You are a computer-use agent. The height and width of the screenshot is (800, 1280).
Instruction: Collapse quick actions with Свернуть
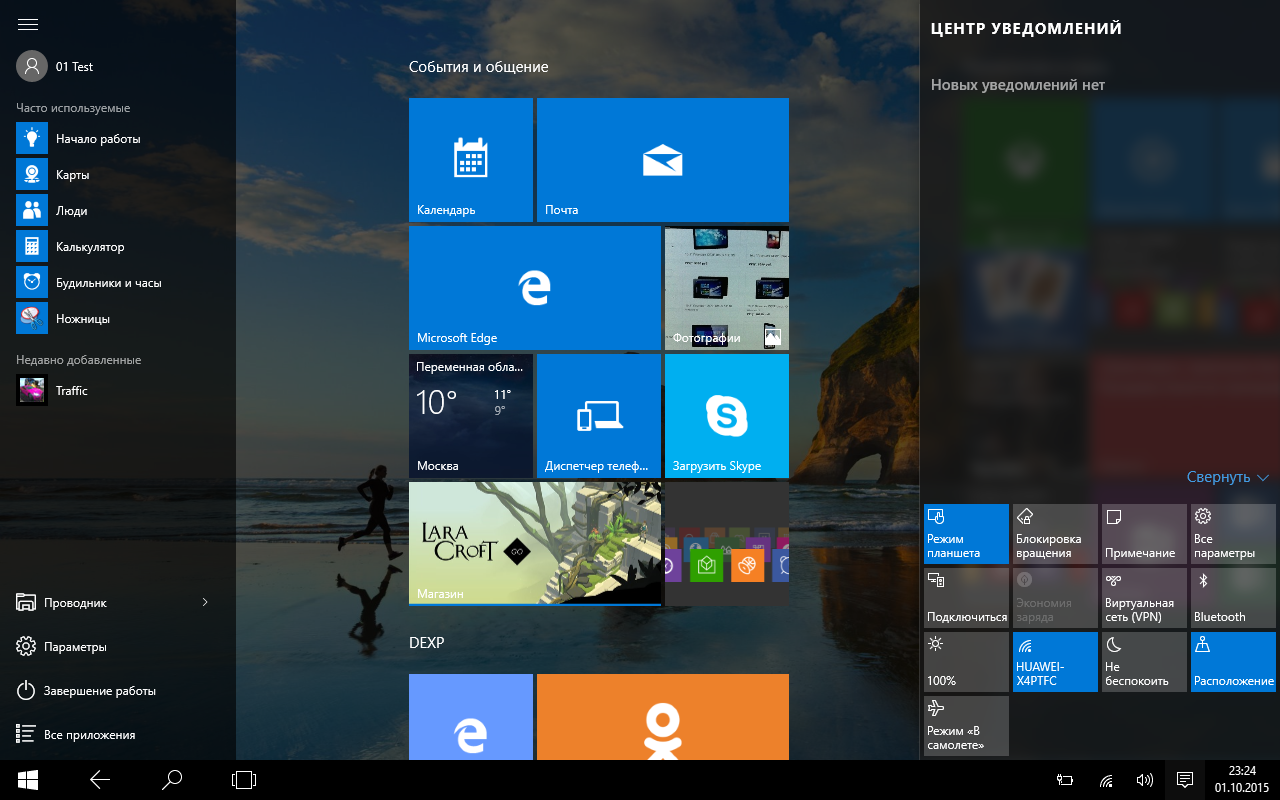1228,477
